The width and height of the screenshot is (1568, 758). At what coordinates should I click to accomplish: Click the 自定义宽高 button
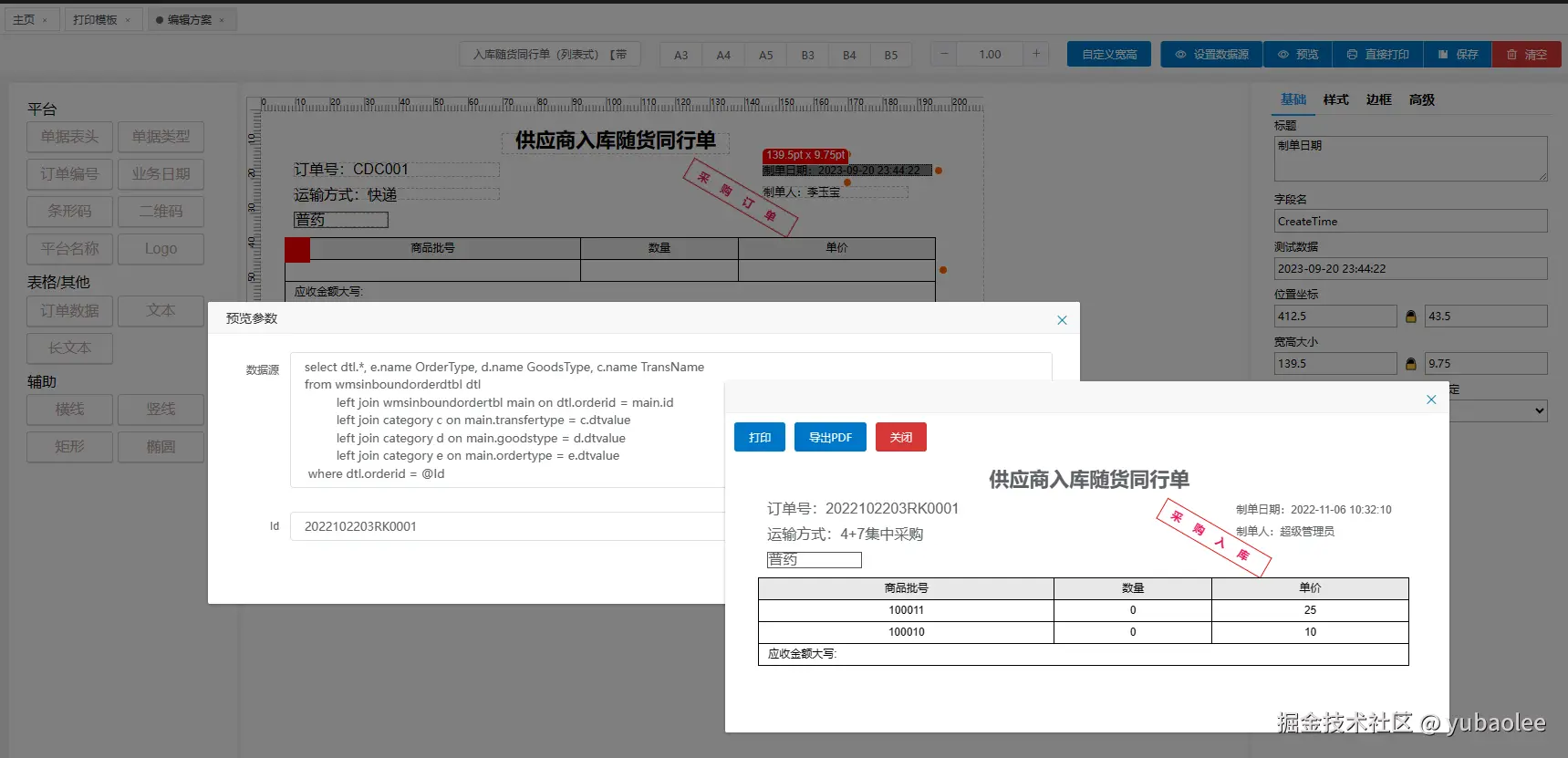pos(1109,55)
